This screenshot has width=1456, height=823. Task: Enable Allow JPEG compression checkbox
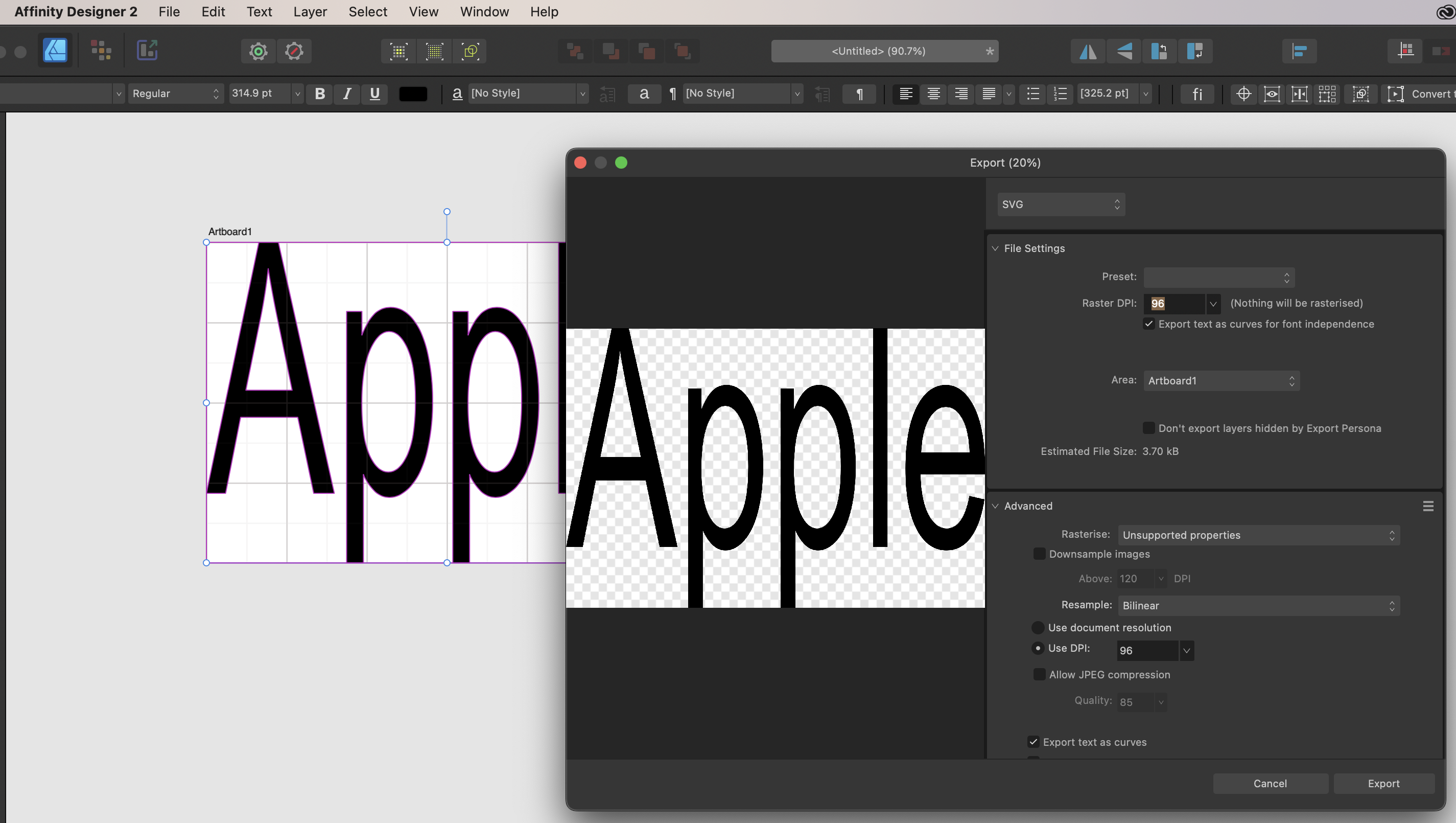pyautogui.click(x=1039, y=674)
